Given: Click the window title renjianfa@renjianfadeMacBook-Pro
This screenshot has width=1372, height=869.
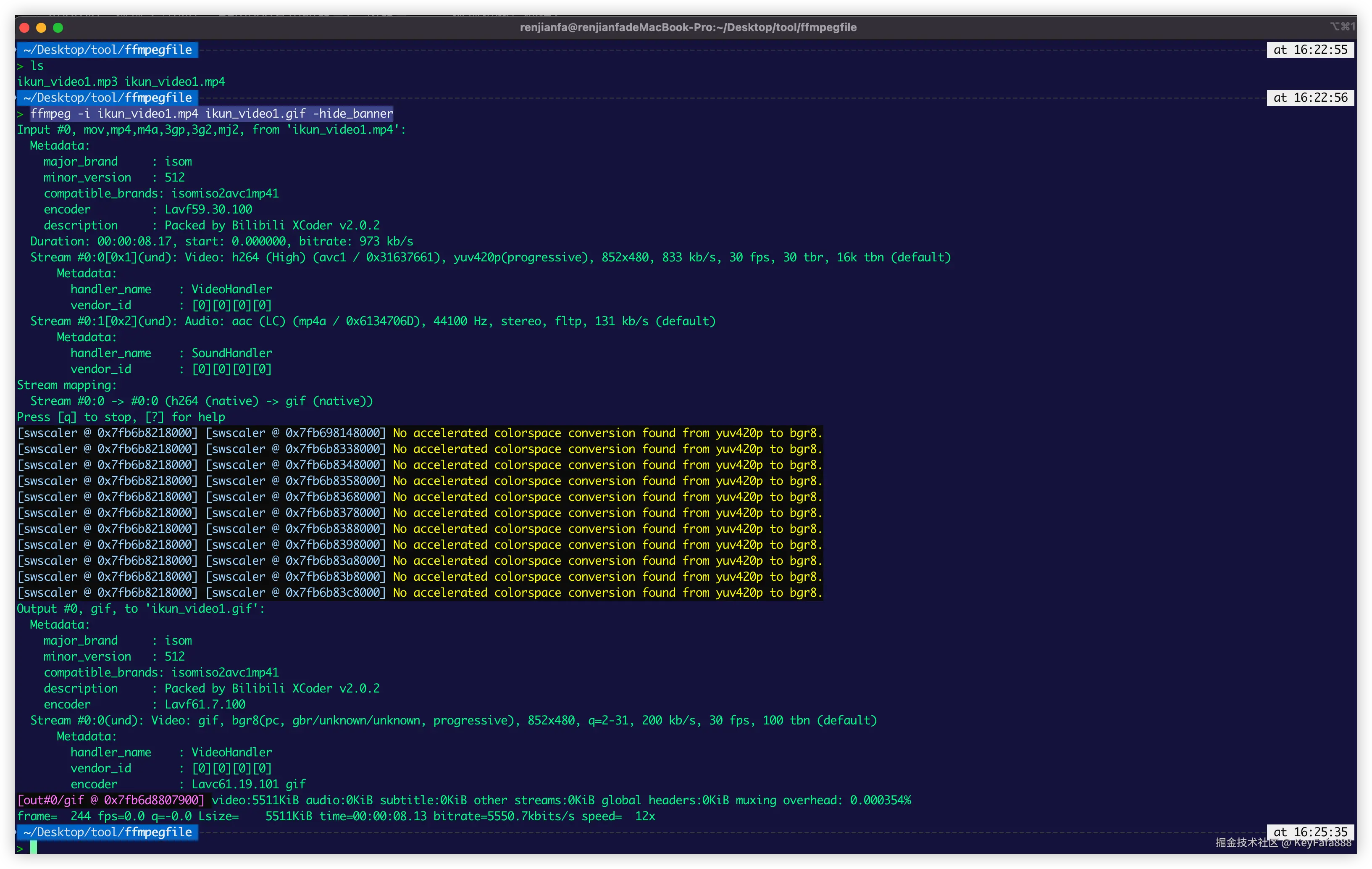Looking at the screenshot, I should [688, 27].
